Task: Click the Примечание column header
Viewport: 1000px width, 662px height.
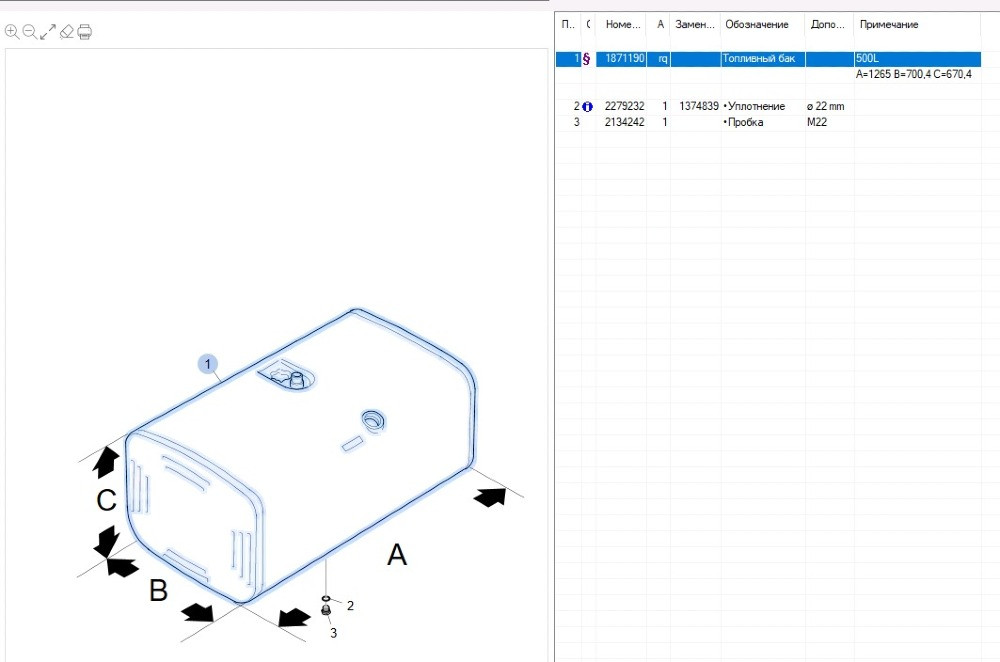Action: tap(889, 25)
